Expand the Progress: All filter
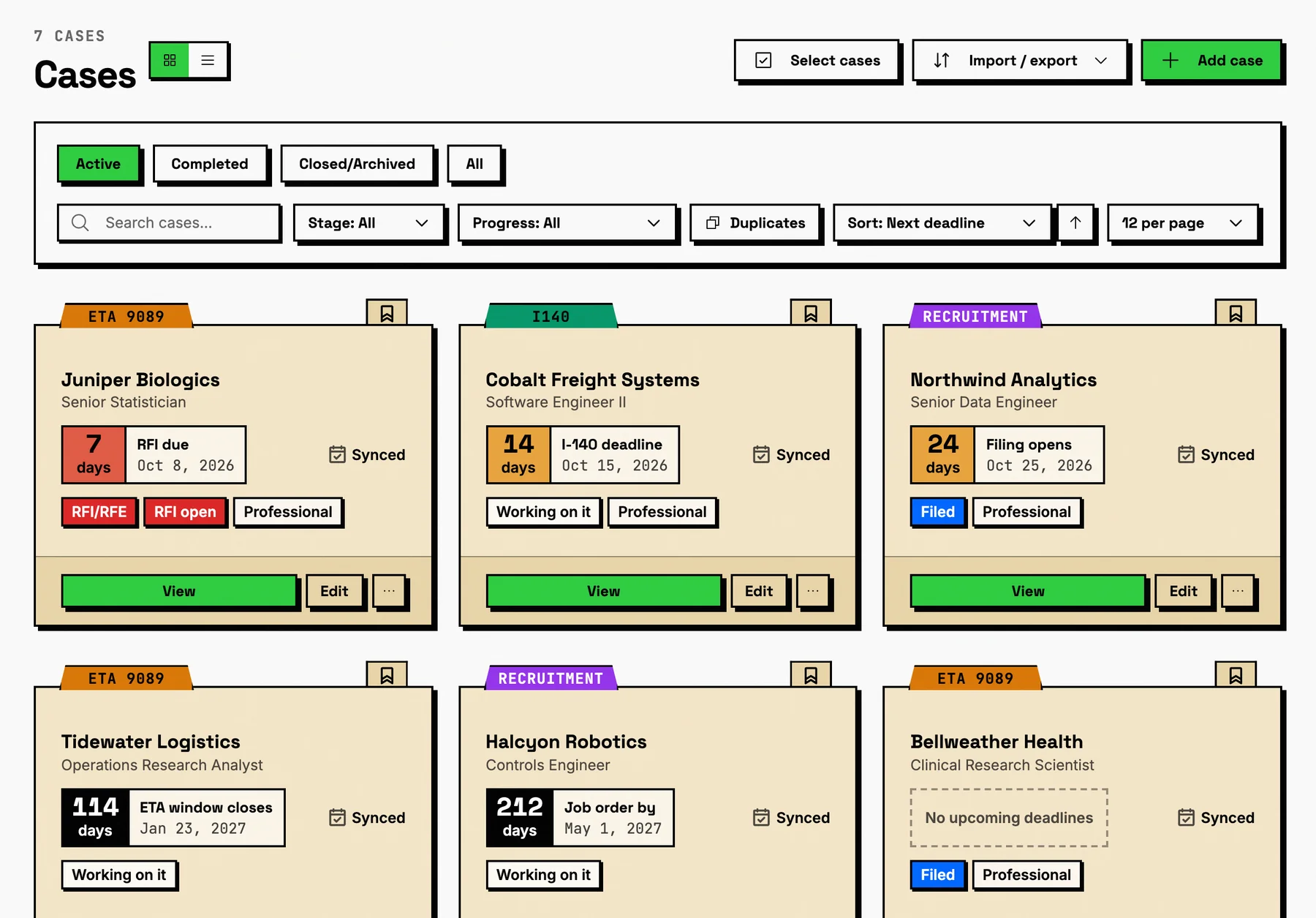 pyautogui.click(x=566, y=222)
